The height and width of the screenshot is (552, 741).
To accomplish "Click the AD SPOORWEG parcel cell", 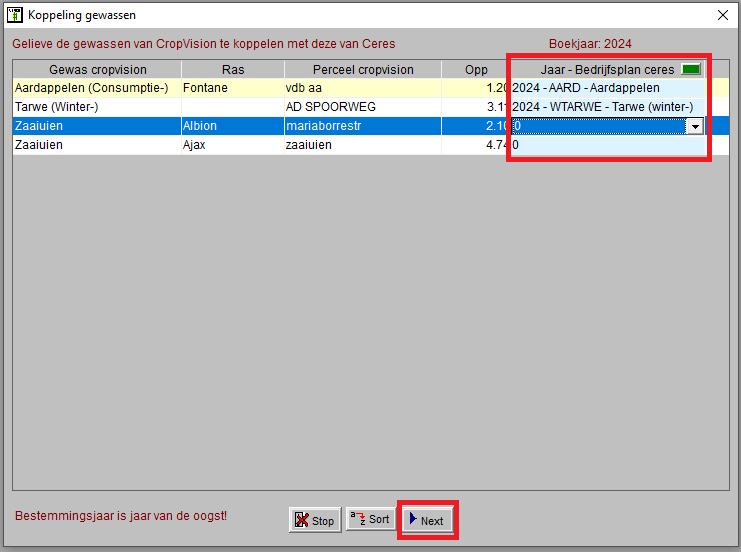I will [363, 107].
